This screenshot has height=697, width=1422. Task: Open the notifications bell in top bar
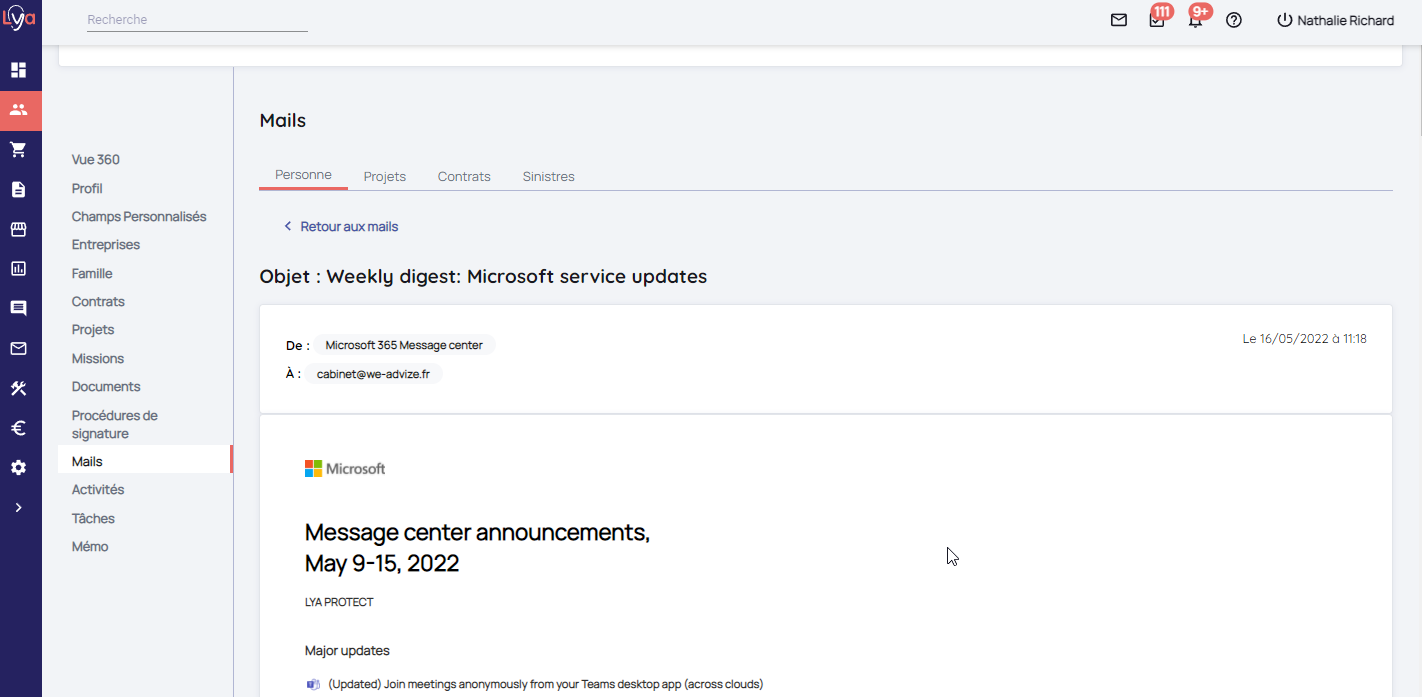1195,20
